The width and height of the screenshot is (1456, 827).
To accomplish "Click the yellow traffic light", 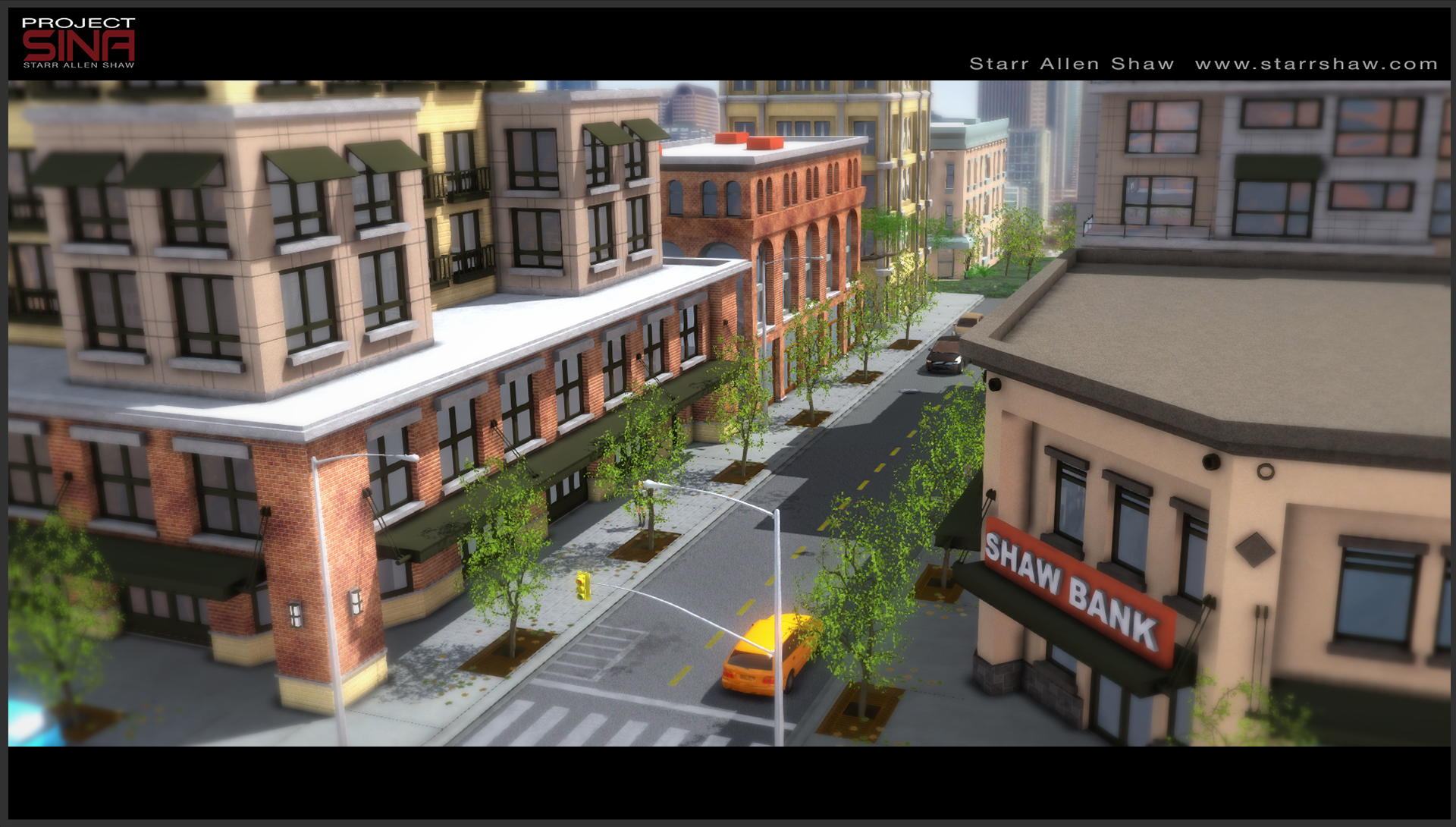I will point(582,586).
